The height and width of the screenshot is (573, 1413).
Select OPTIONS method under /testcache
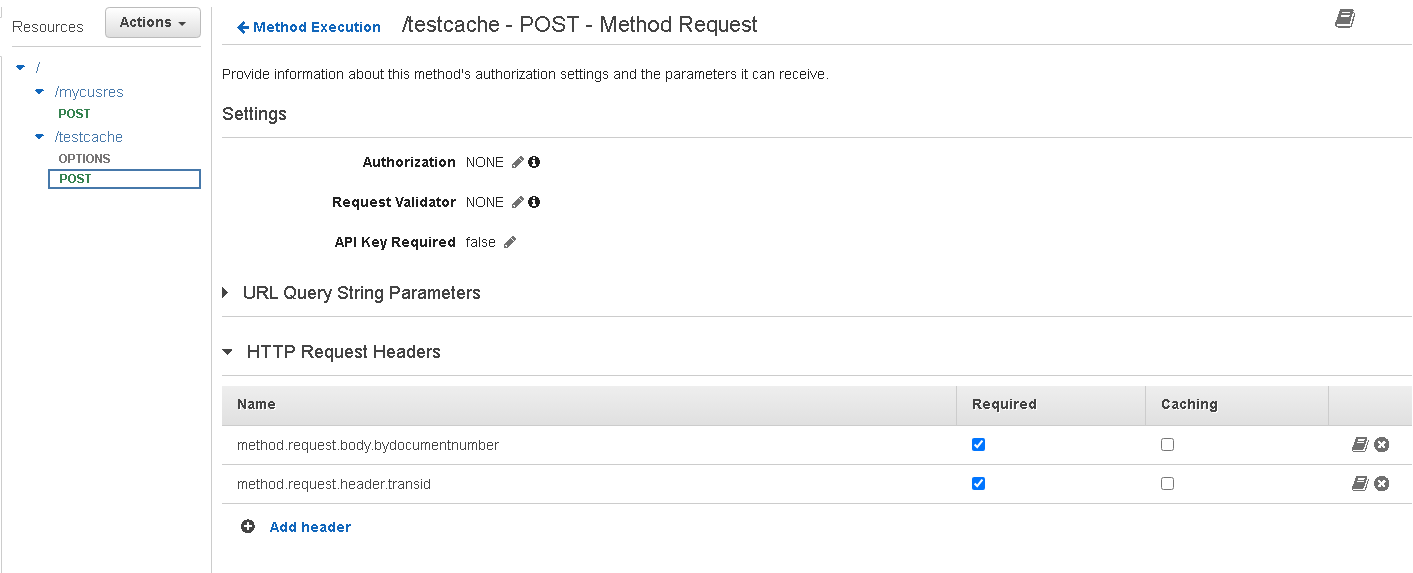[84, 159]
